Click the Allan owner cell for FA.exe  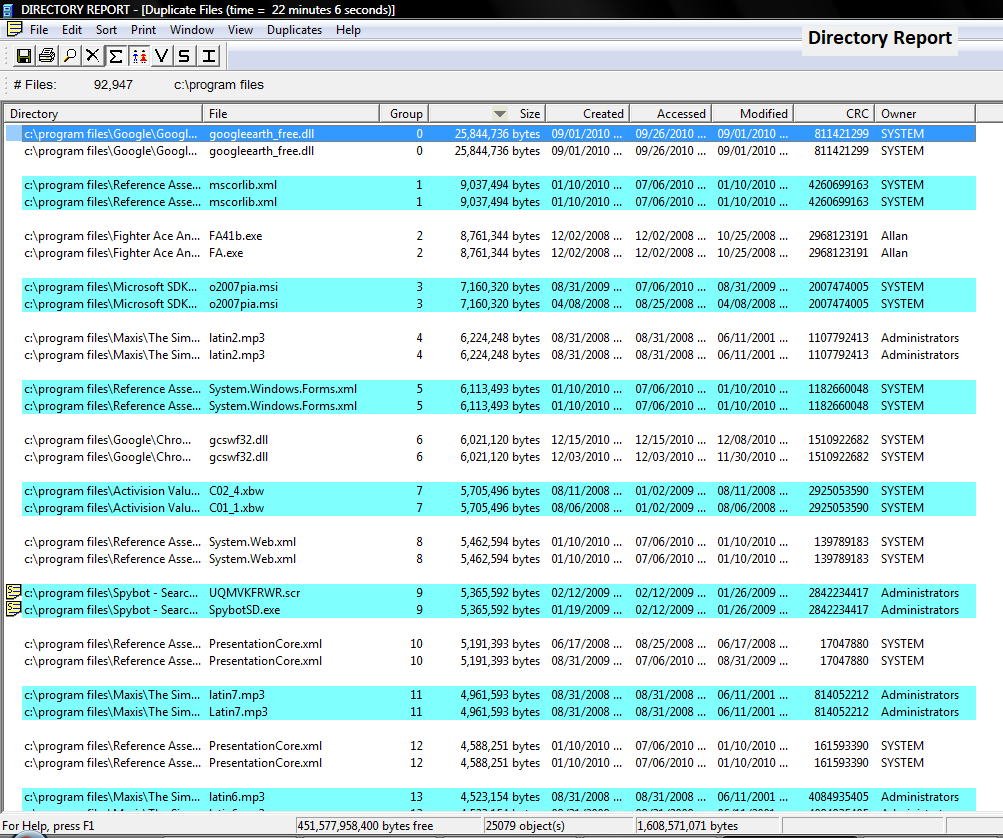click(x=894, y=253)
